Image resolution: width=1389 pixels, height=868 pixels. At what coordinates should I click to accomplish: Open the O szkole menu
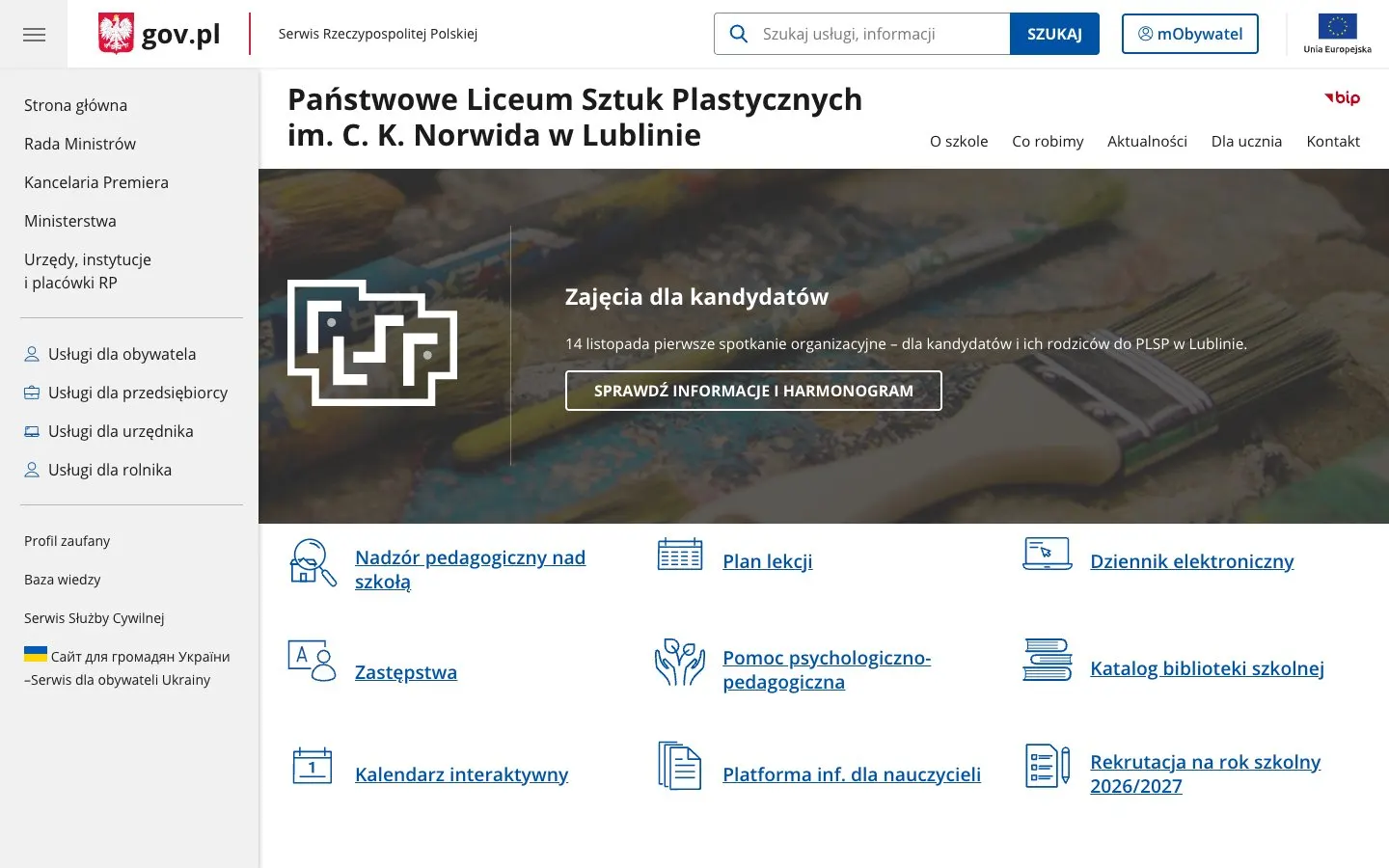coord(959,141)
